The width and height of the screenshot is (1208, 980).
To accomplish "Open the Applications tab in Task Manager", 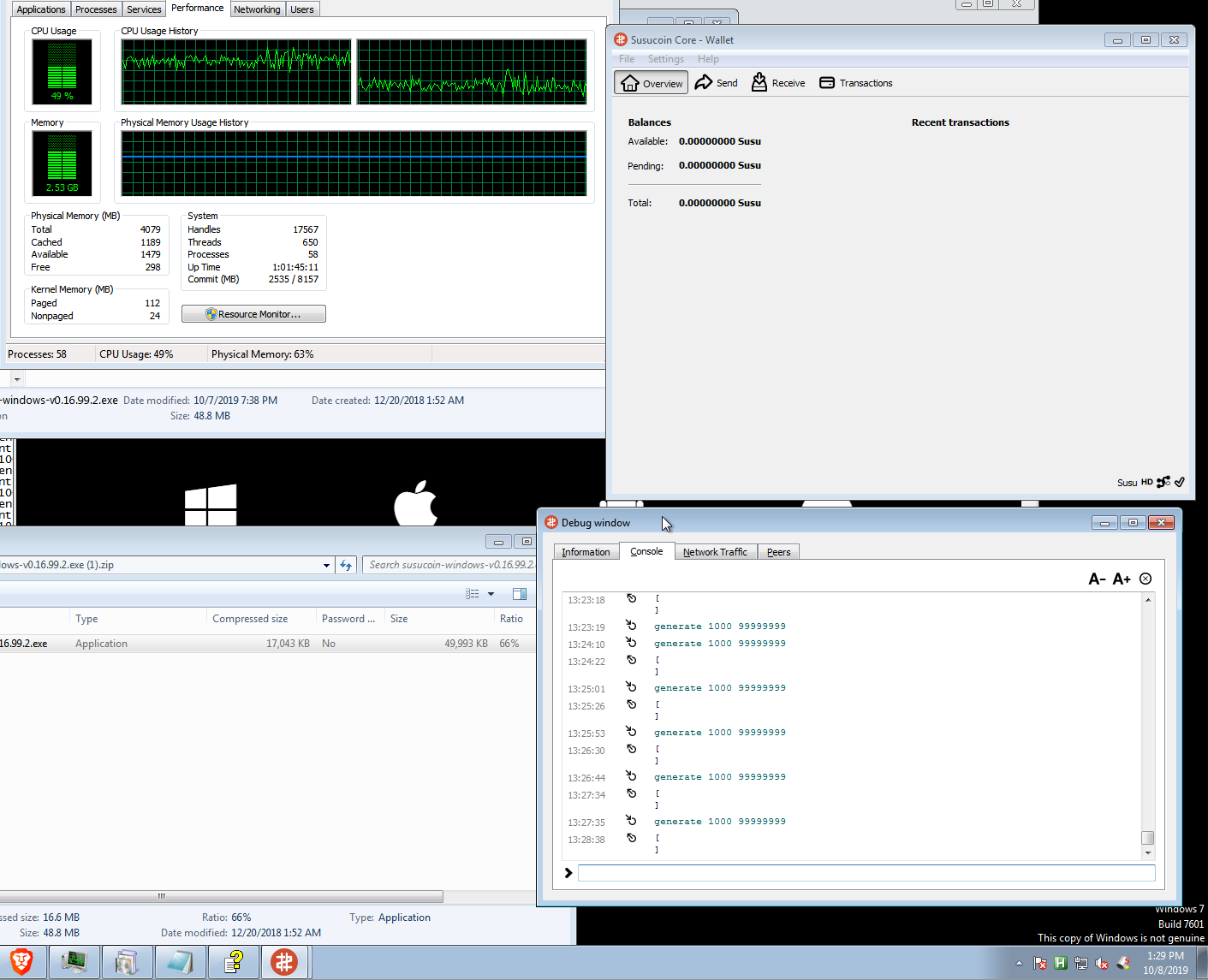I will tap(41, 9).
